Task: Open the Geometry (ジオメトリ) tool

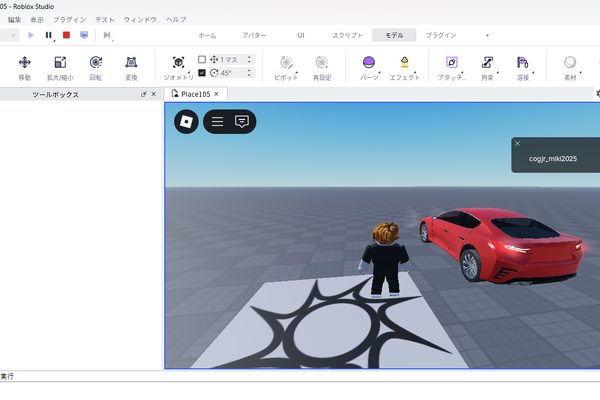Action: (x=178, y=67)
